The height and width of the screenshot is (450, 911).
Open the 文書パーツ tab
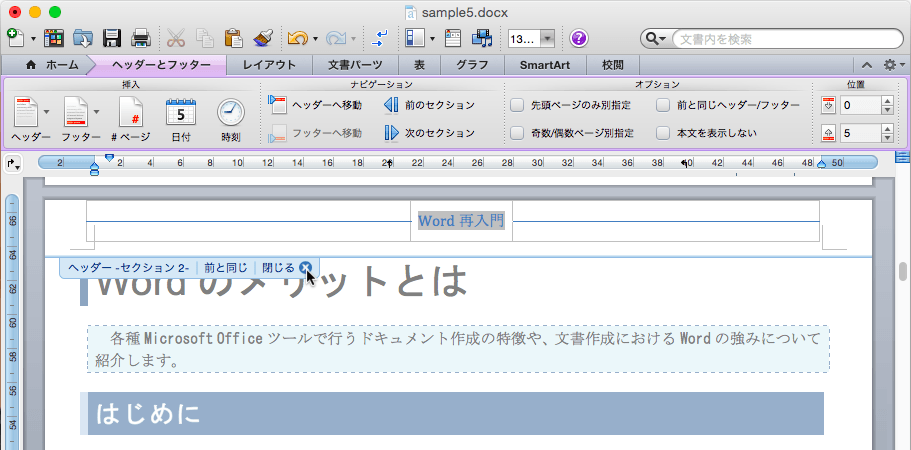coord(355,65)
